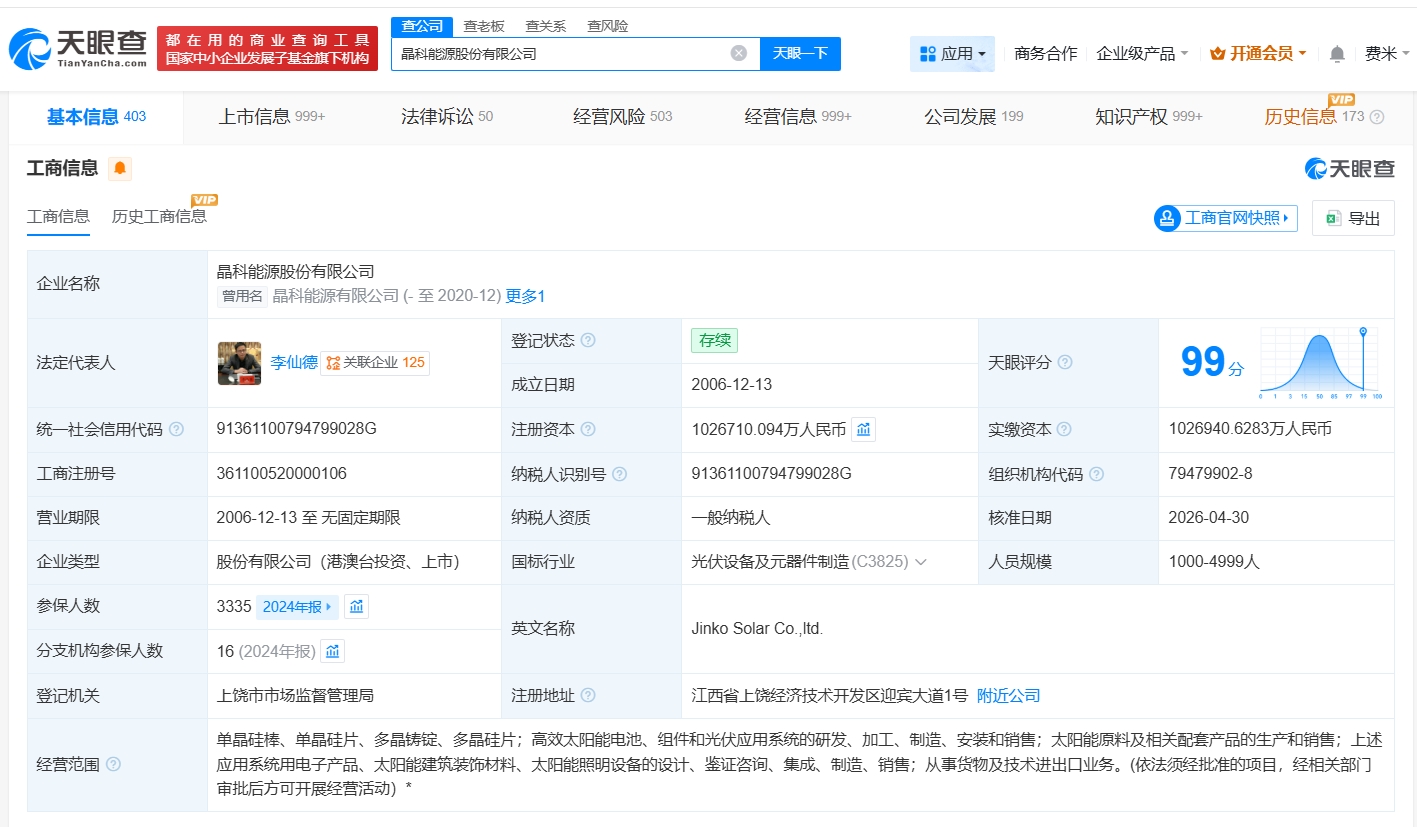This screenshot has width=1417, height=827.
Task: Open the 开通会员 dropdown
Action: pyautogui.click(x=1258, y=54)
